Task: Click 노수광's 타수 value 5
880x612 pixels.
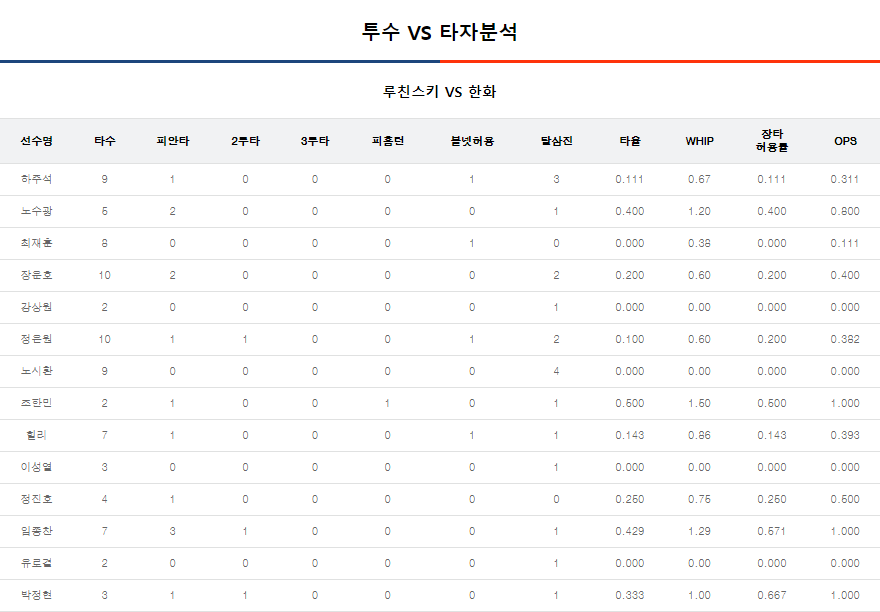Action: pyautogui.click(x=104, y=211)
